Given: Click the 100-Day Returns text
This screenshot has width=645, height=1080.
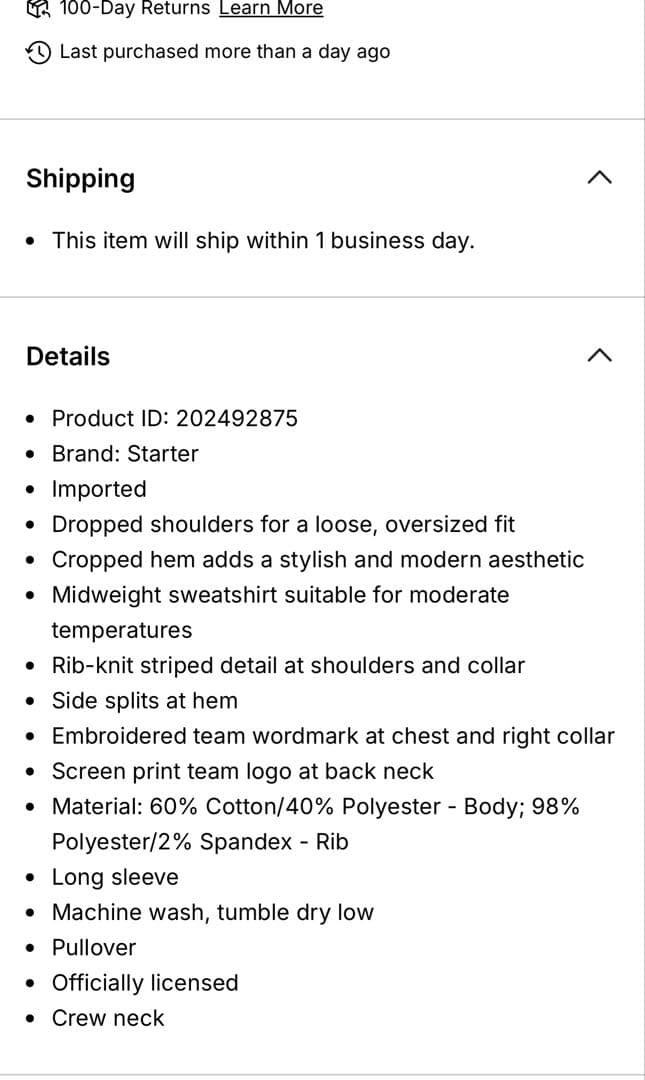Looking at the screenshot, I should [x=135, y=9].
